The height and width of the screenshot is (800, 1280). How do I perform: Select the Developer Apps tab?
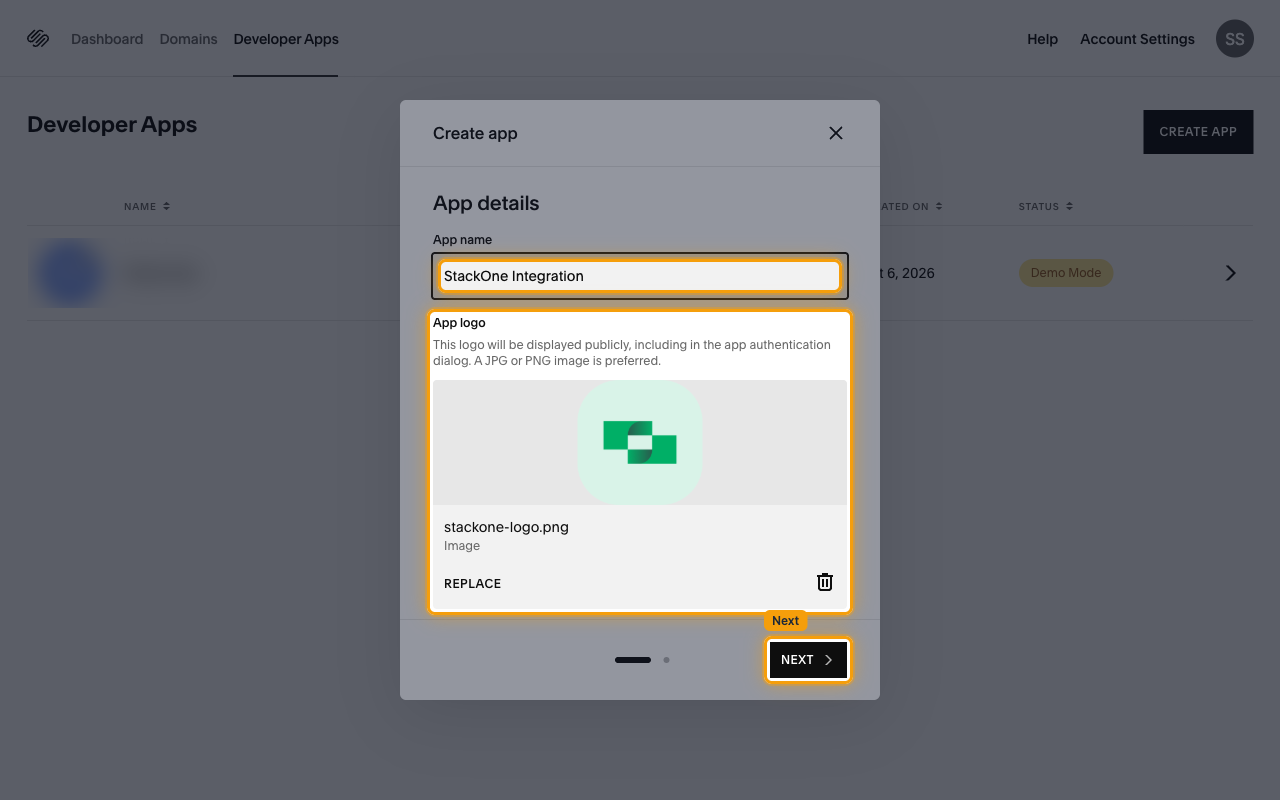point(286,39)
